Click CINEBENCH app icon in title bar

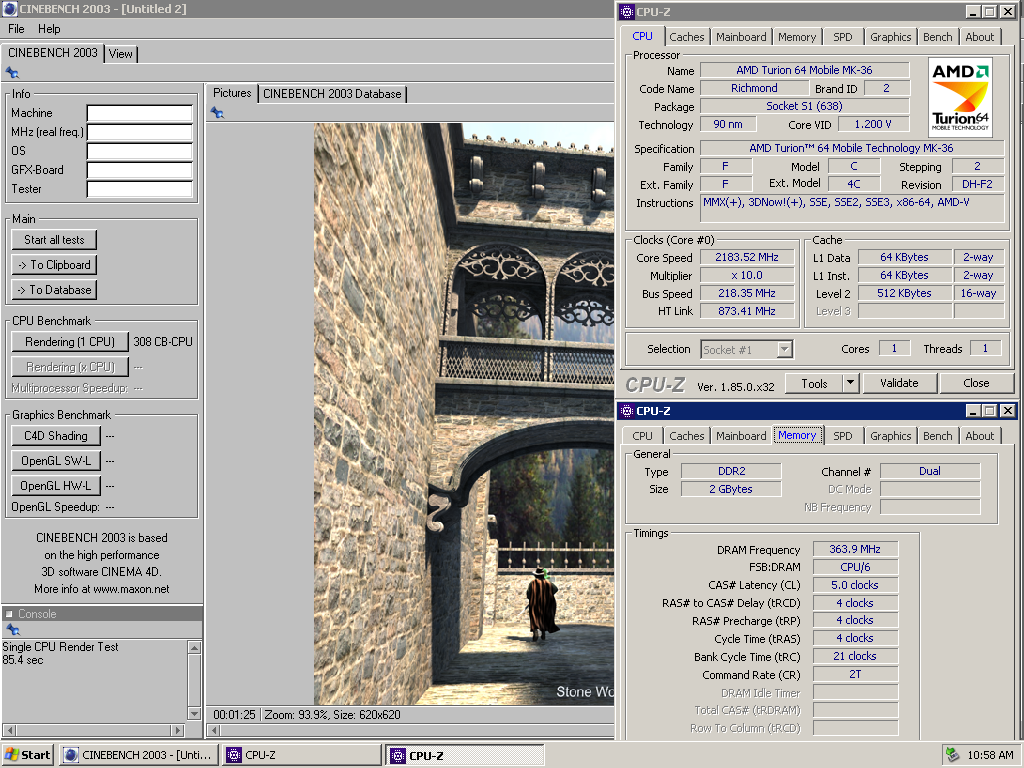click(9, 9)
